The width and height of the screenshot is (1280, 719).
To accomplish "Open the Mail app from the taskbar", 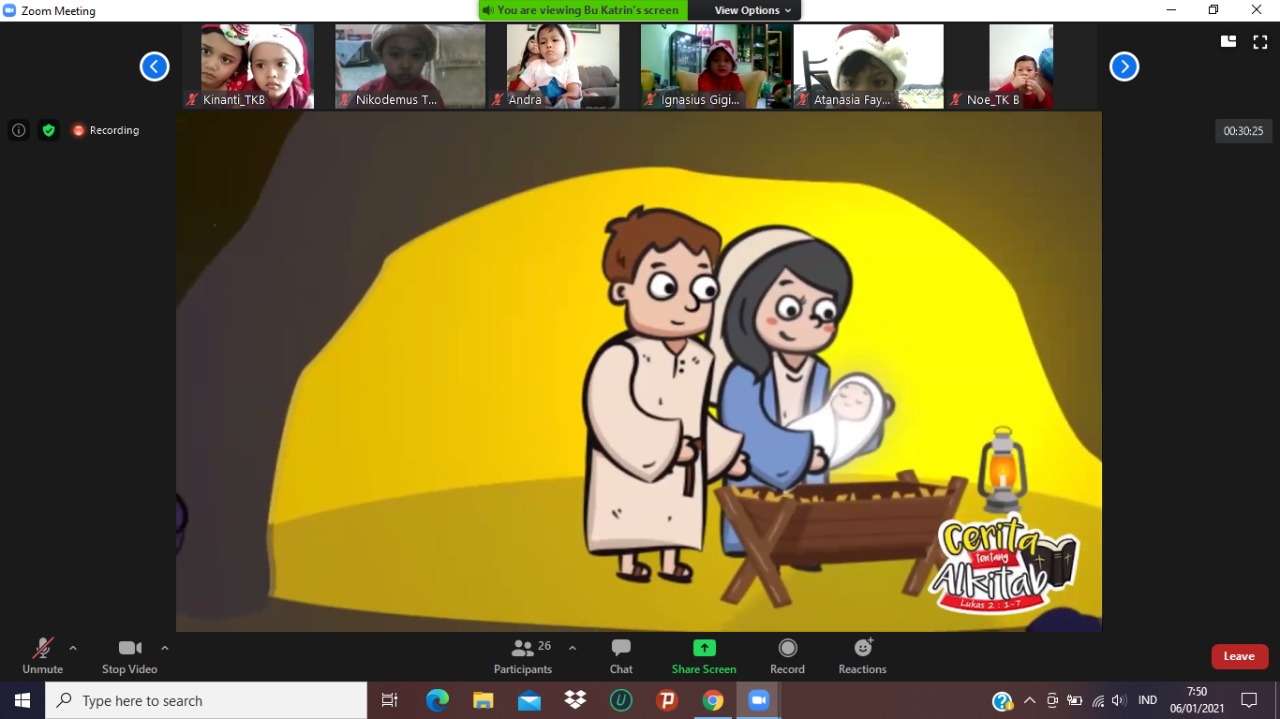I will tap(529, 700).
